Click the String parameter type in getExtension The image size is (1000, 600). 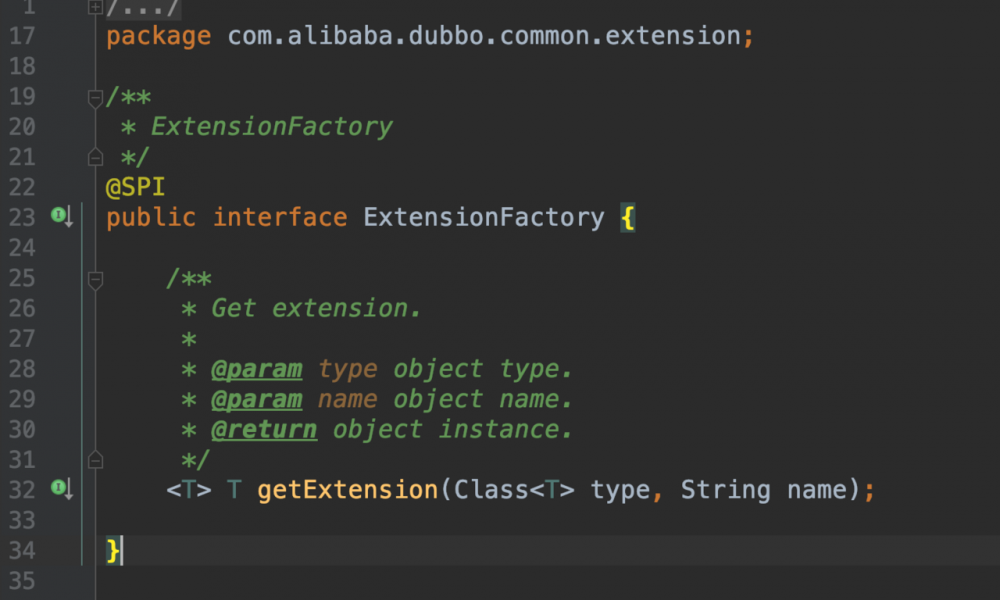[726, 490]
